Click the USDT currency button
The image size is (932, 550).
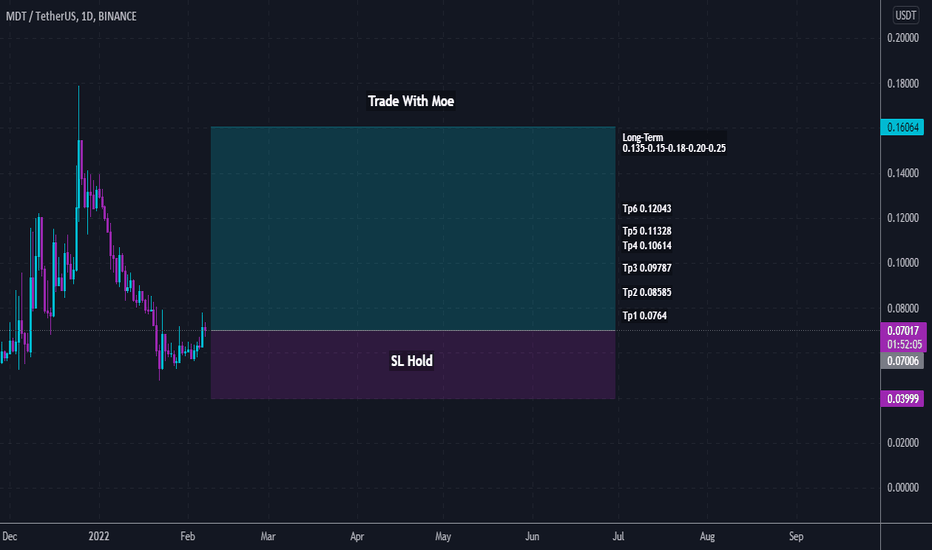pos(905,15)
